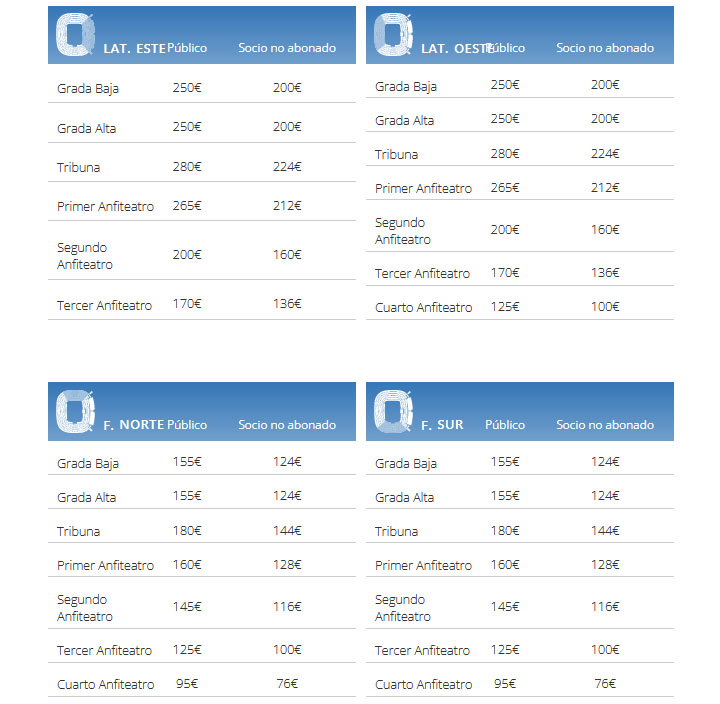Click Socio no abonado header in Lat. Oeste
The height and width of the screenshot is (704, 720).
click(x=605, y=48)
